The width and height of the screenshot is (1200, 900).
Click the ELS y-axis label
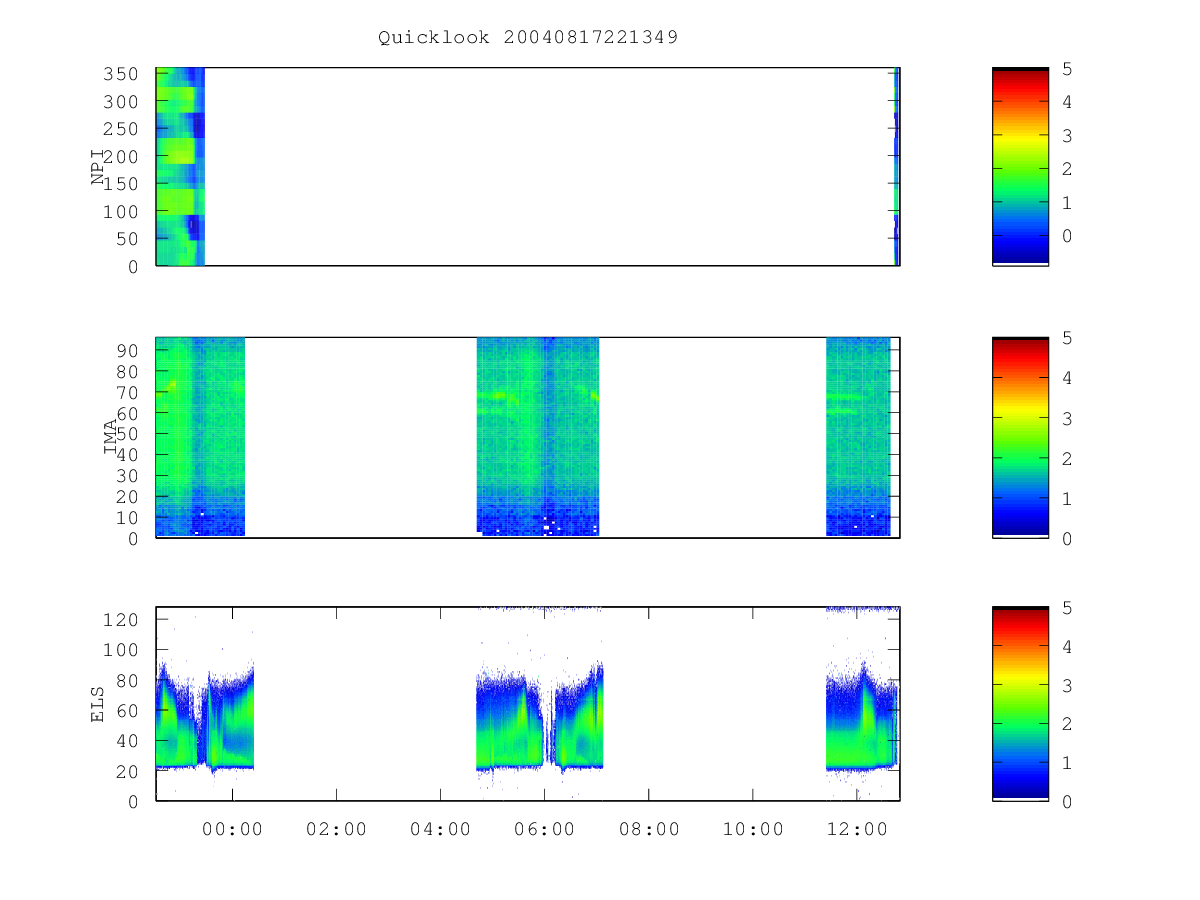coord(98,704)
